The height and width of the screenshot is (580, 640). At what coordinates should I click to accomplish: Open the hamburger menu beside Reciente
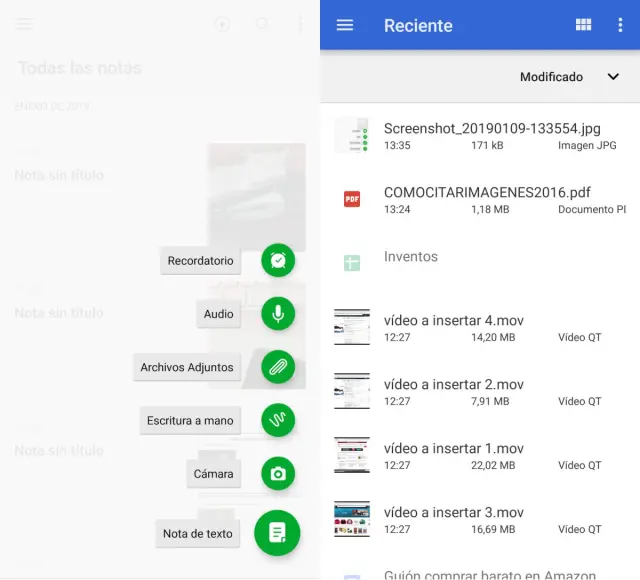tap(345, 25)
